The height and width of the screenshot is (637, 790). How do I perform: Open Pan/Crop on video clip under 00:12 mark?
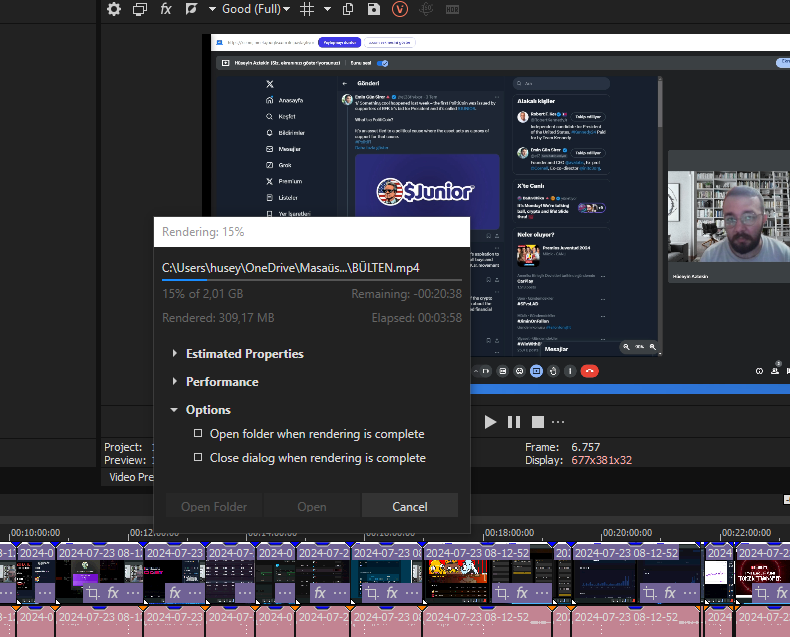92,593
